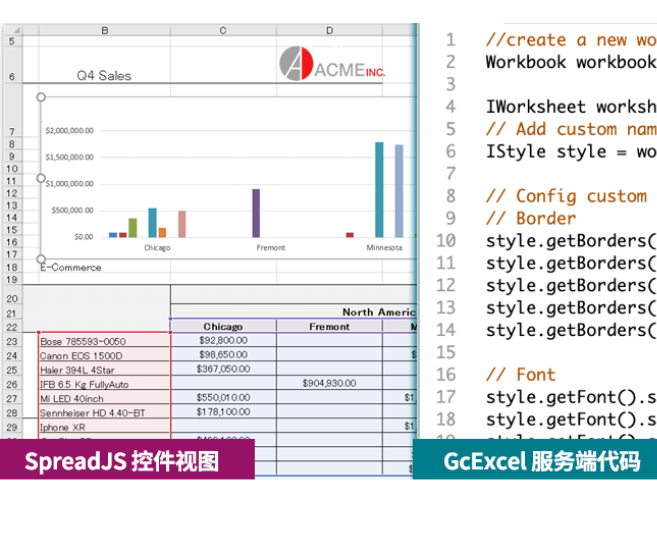
Task: Click the Canon EOS 1500D cell
Action: pyautogui.click(x=104, y=355)
